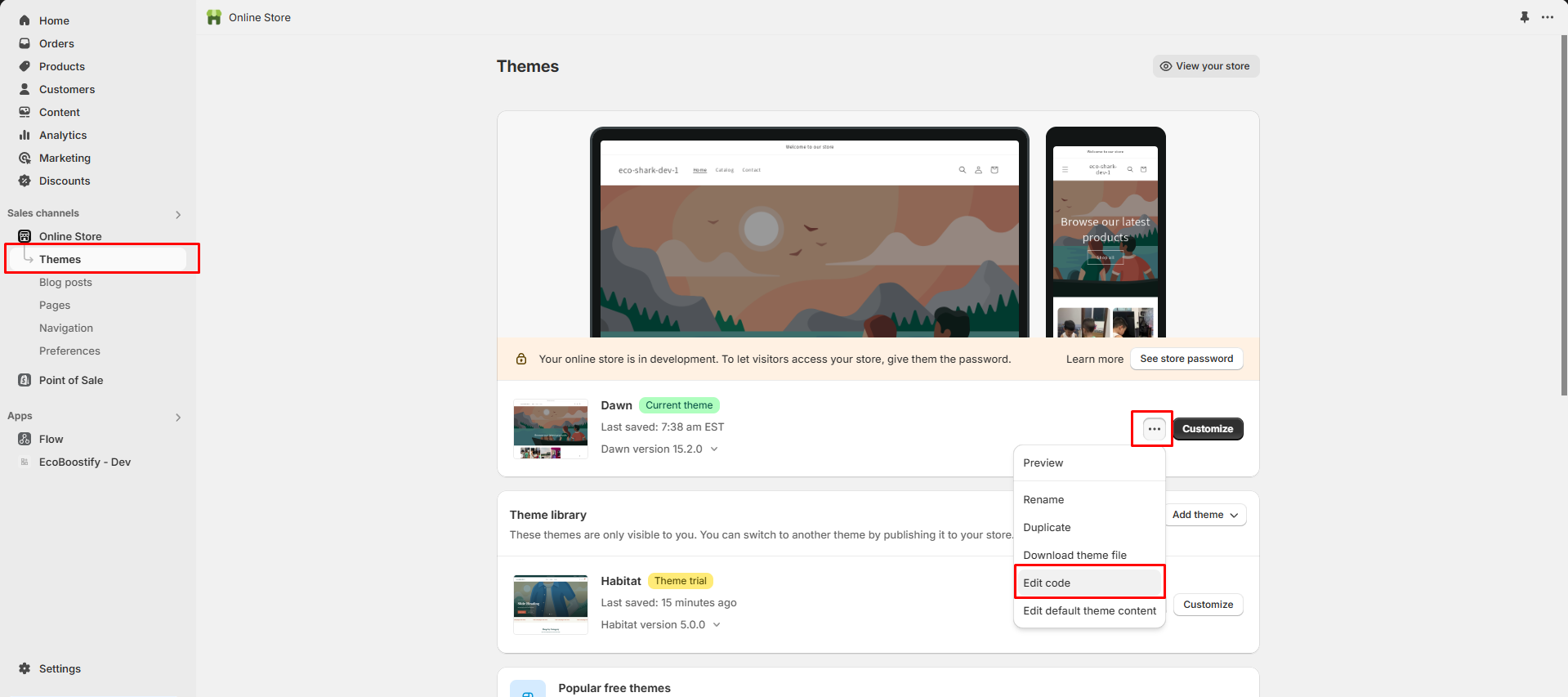The image size is (1568, 697).
Task: Click the Orders inbox icon
Action: 25,43
